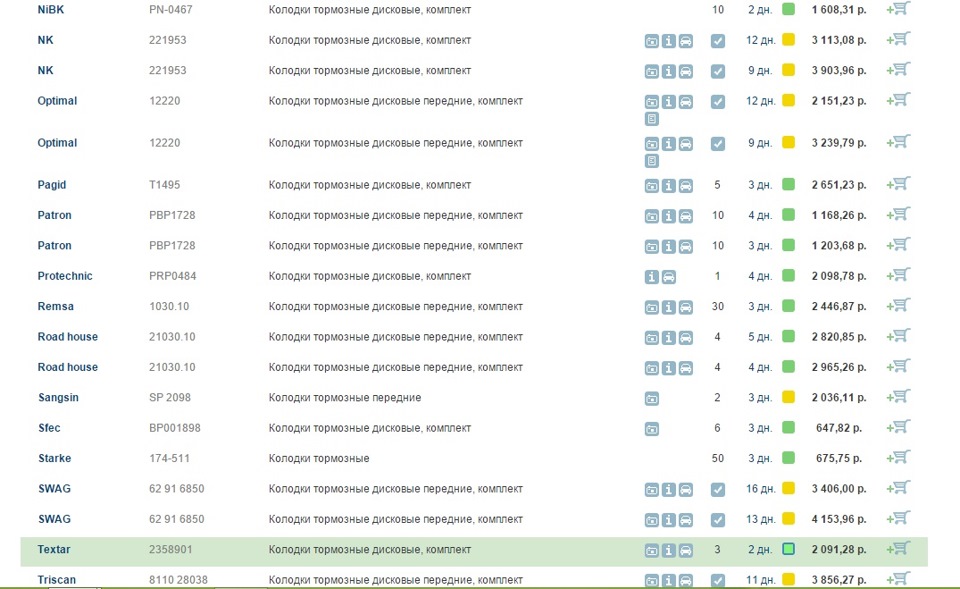Select price 2 091,28 р.

click(x=839, y=549)
